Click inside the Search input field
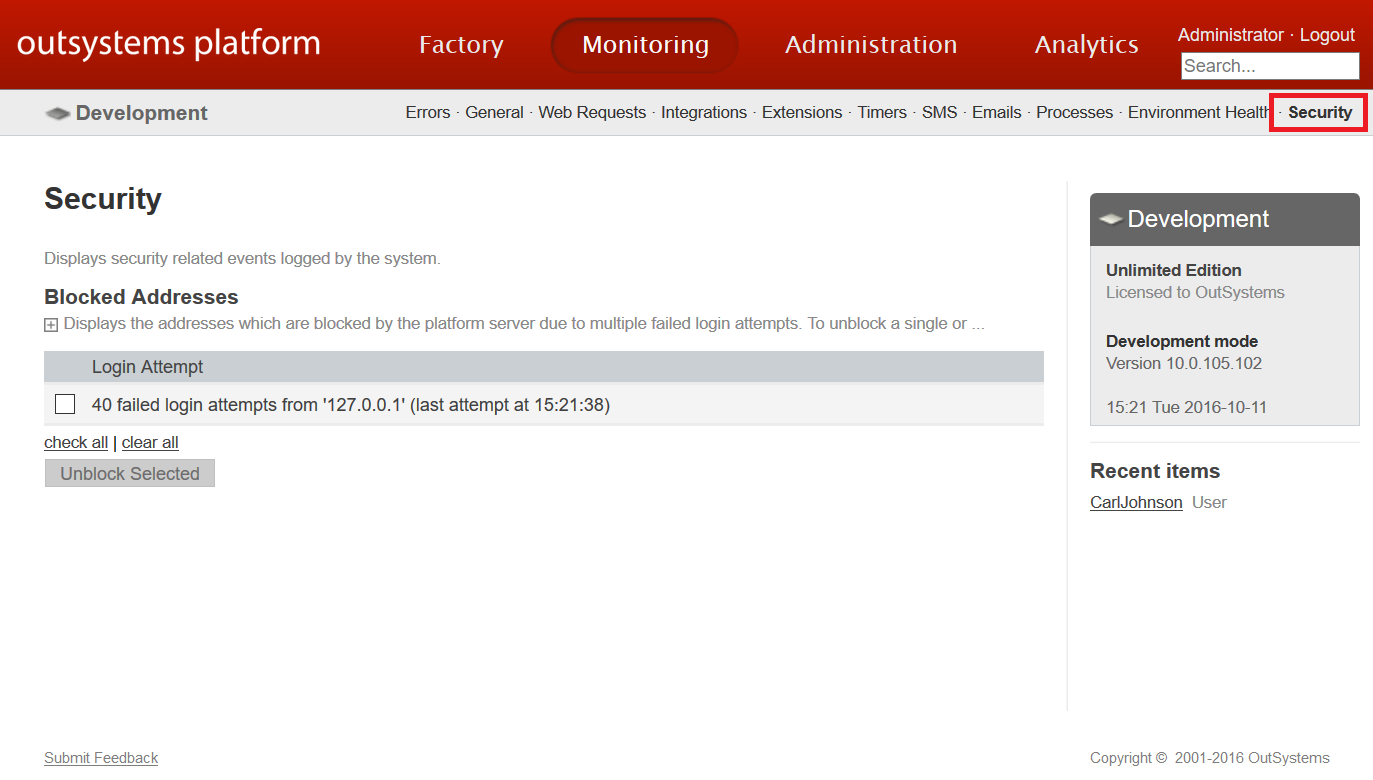 1268,66
